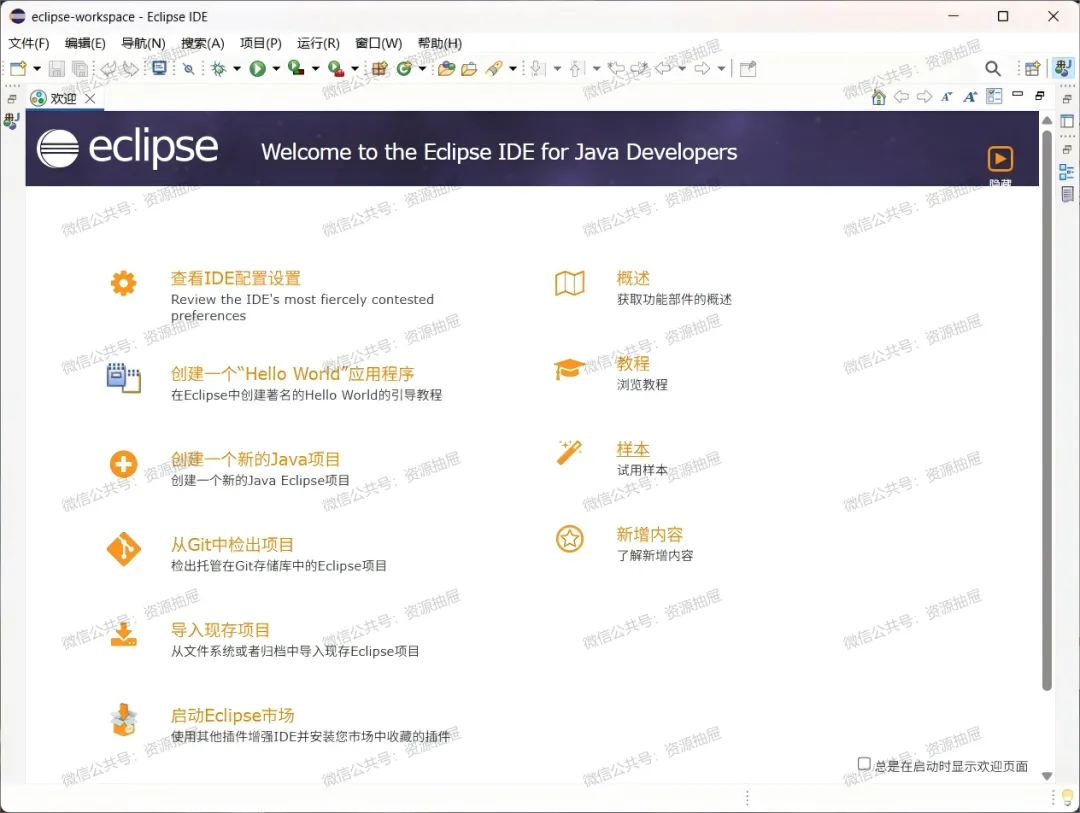Click the Debug bug icon
Image resolution: width=1080 pixels, height=813 pixels.
[218, 68]
